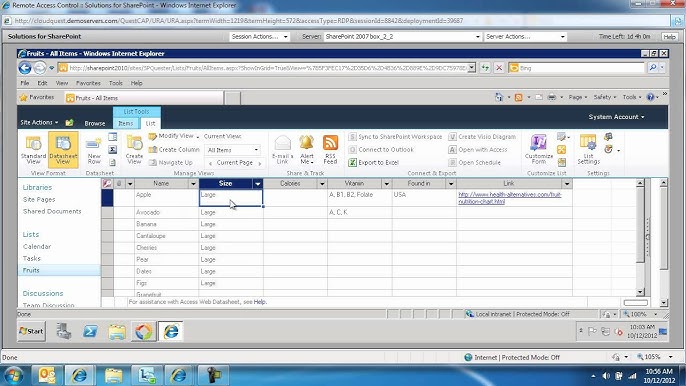Click Export to Excel
Image resolution: width=686 pixels, height=386 pixels.
[374, 162]
